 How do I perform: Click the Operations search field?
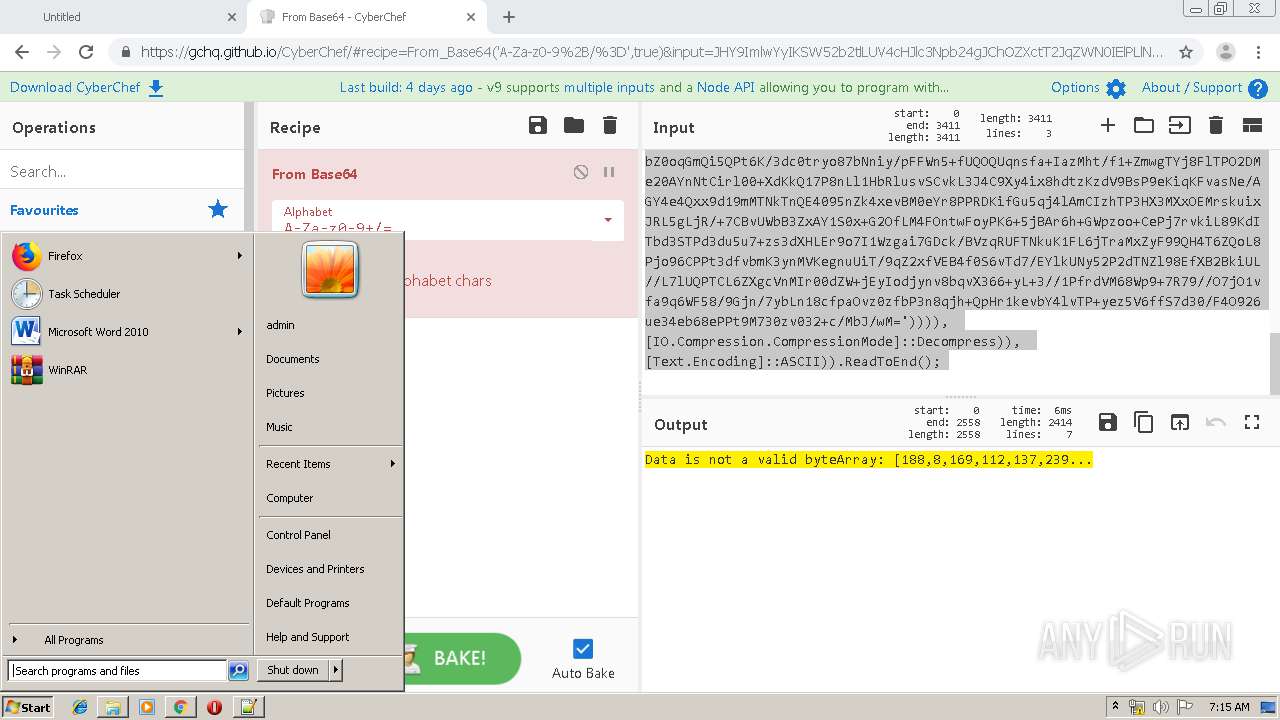pos(122,171)
